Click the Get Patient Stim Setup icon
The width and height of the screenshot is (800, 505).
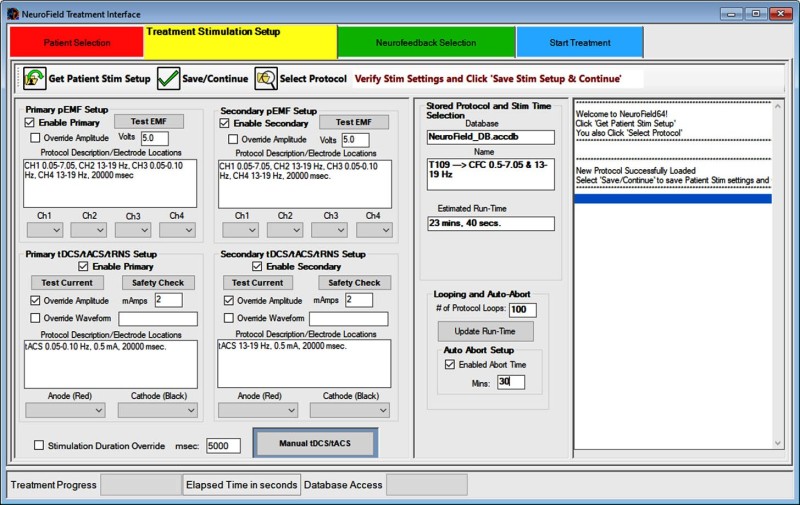[35, 78]
